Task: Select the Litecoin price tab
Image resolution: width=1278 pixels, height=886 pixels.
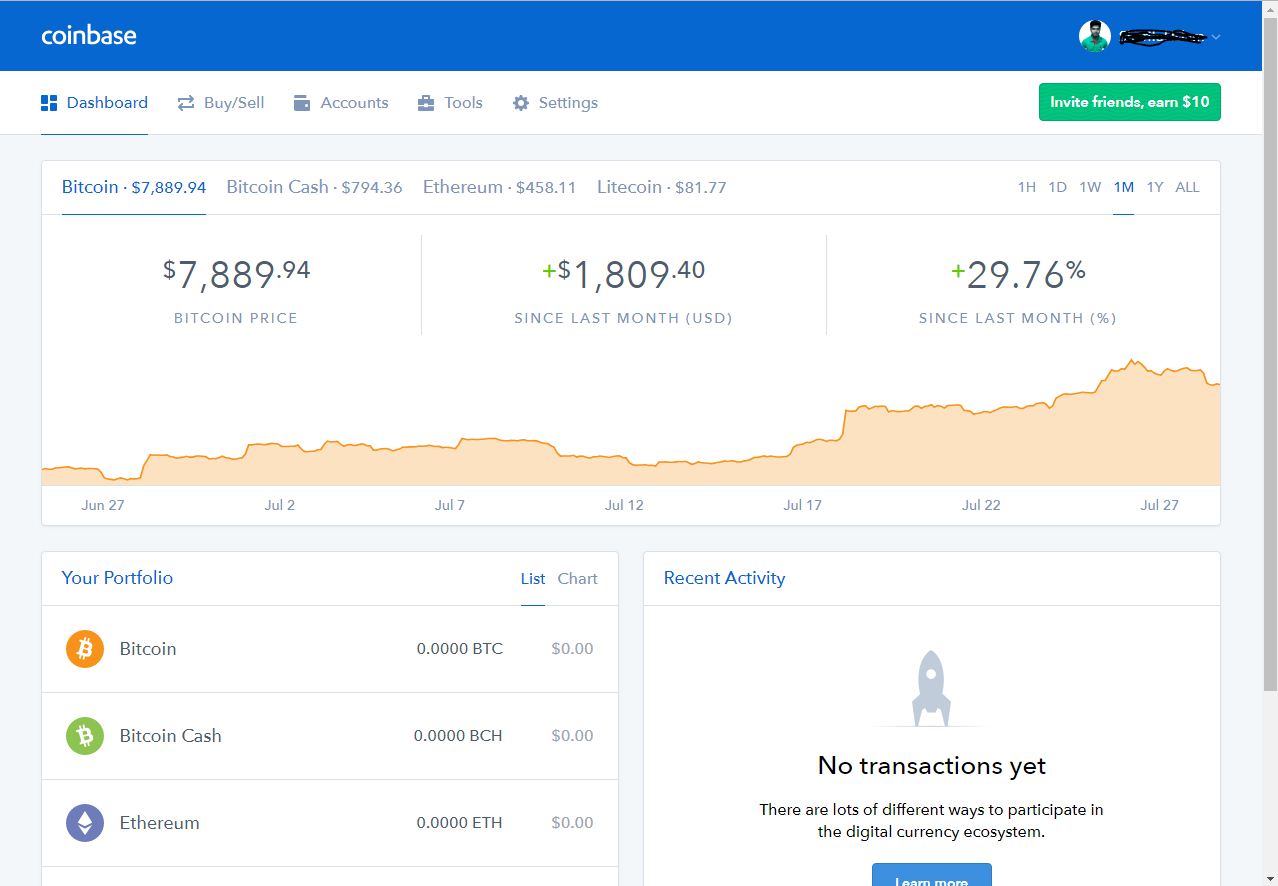Action: pyautogui.click(x=662, y=187)
